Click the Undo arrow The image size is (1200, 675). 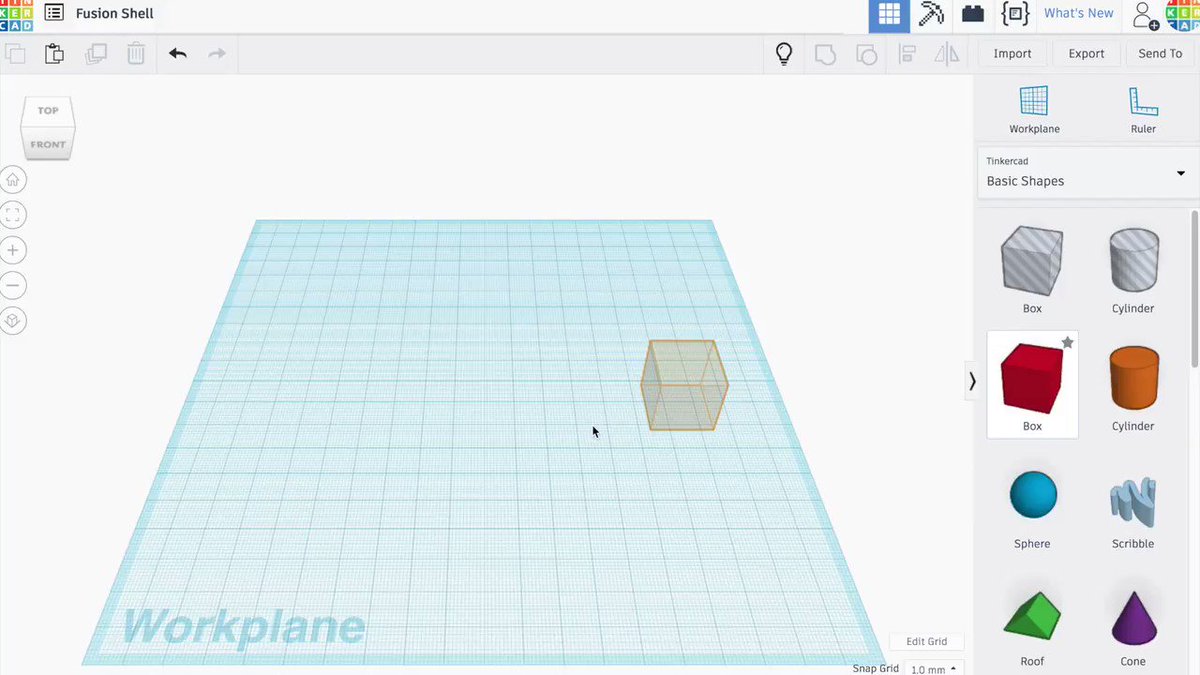178,53
